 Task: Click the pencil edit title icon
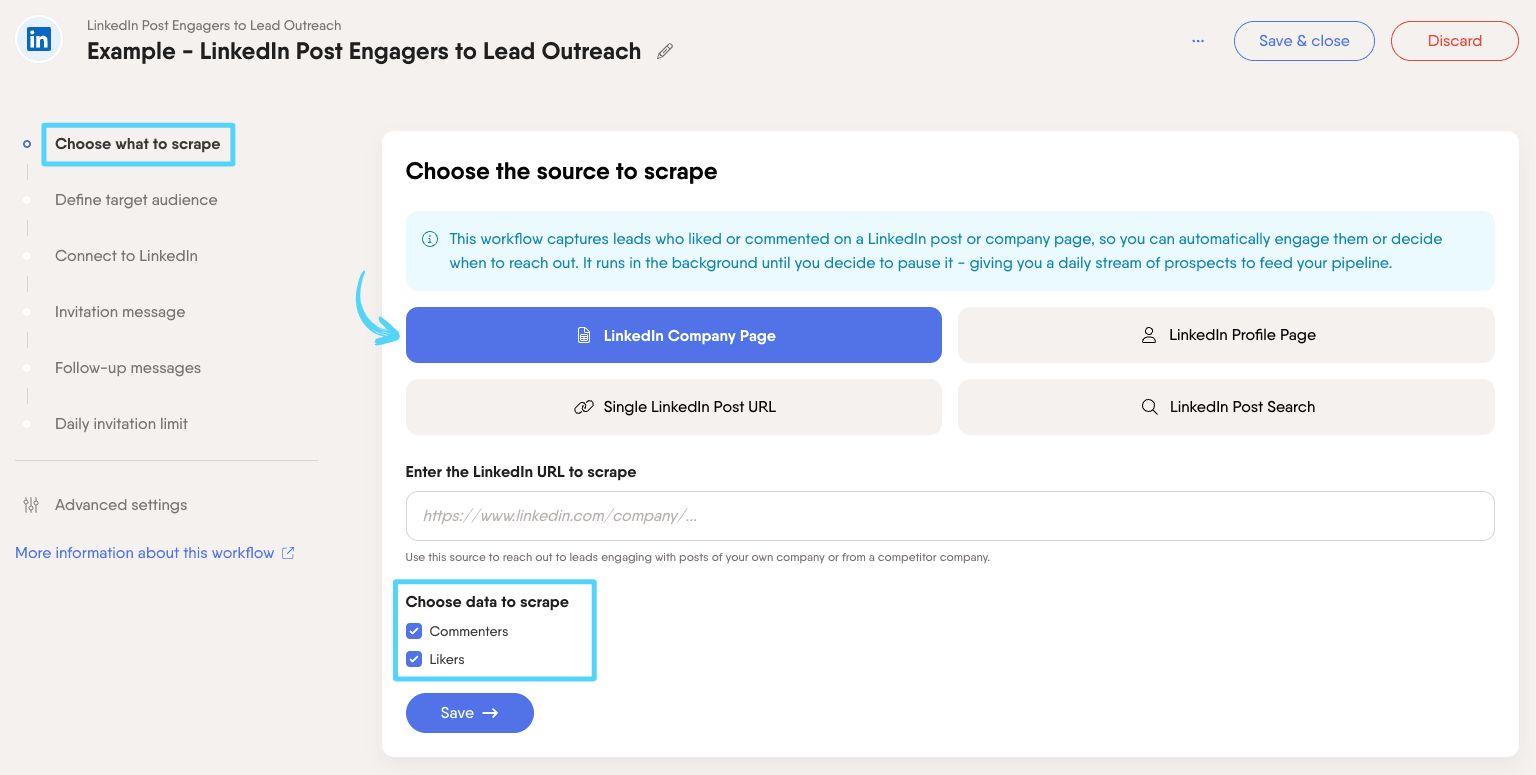[x=665, y=51]
